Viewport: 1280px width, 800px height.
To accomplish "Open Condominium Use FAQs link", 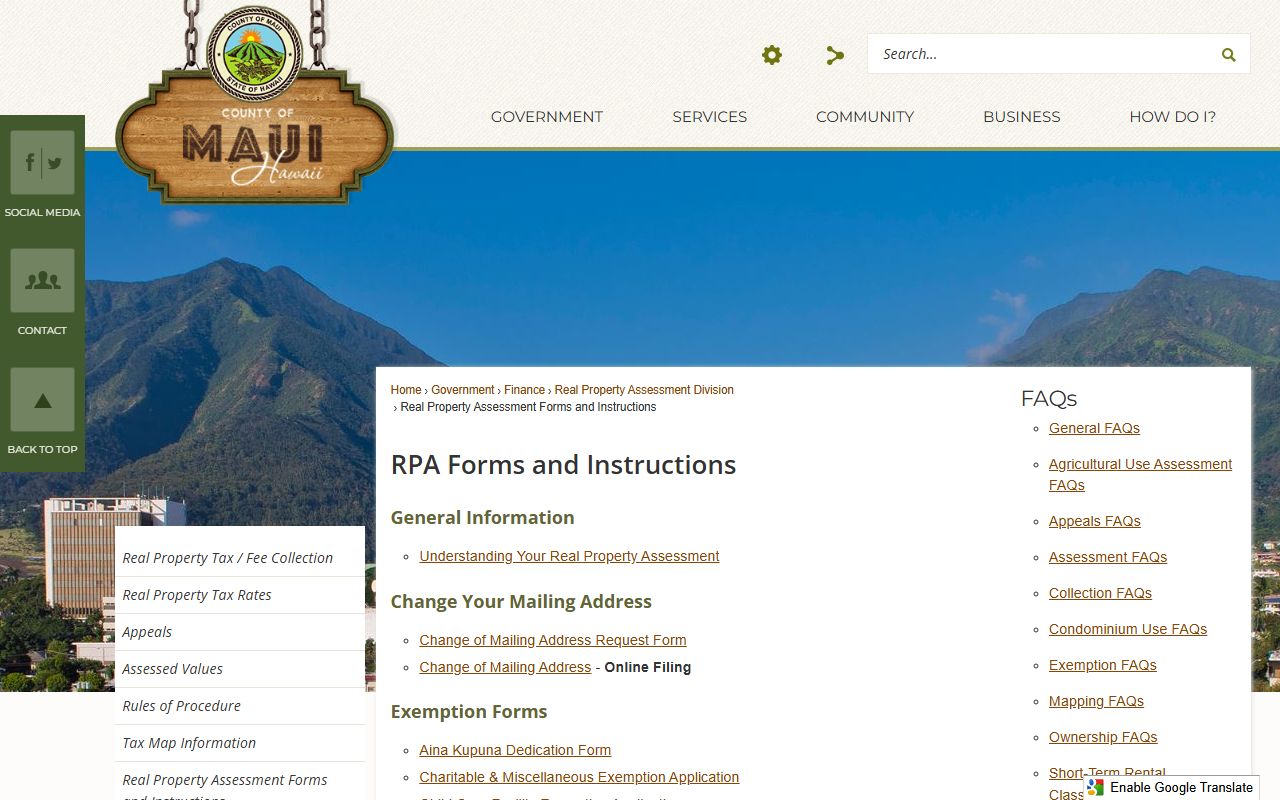I will tap(1128, 629).
